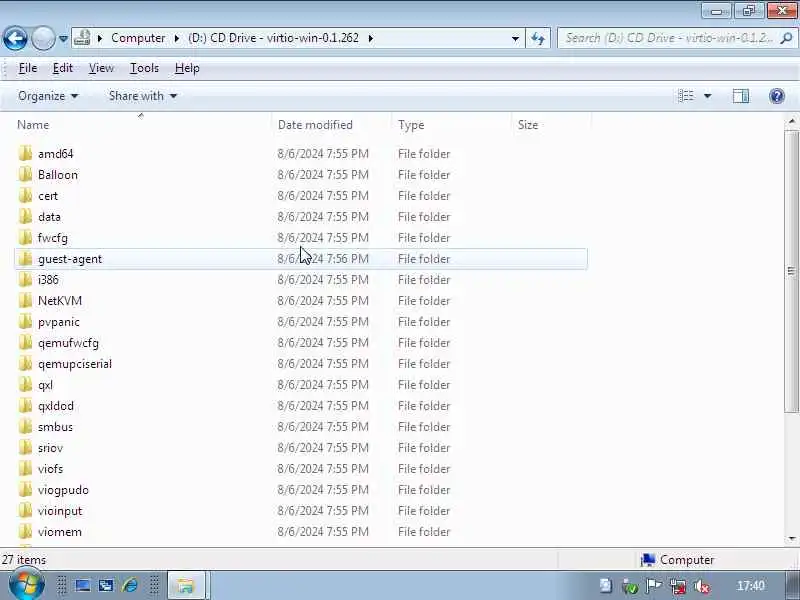
Task: Click the taskbar clock showing 17:40
Action: [x=751, y=586]
